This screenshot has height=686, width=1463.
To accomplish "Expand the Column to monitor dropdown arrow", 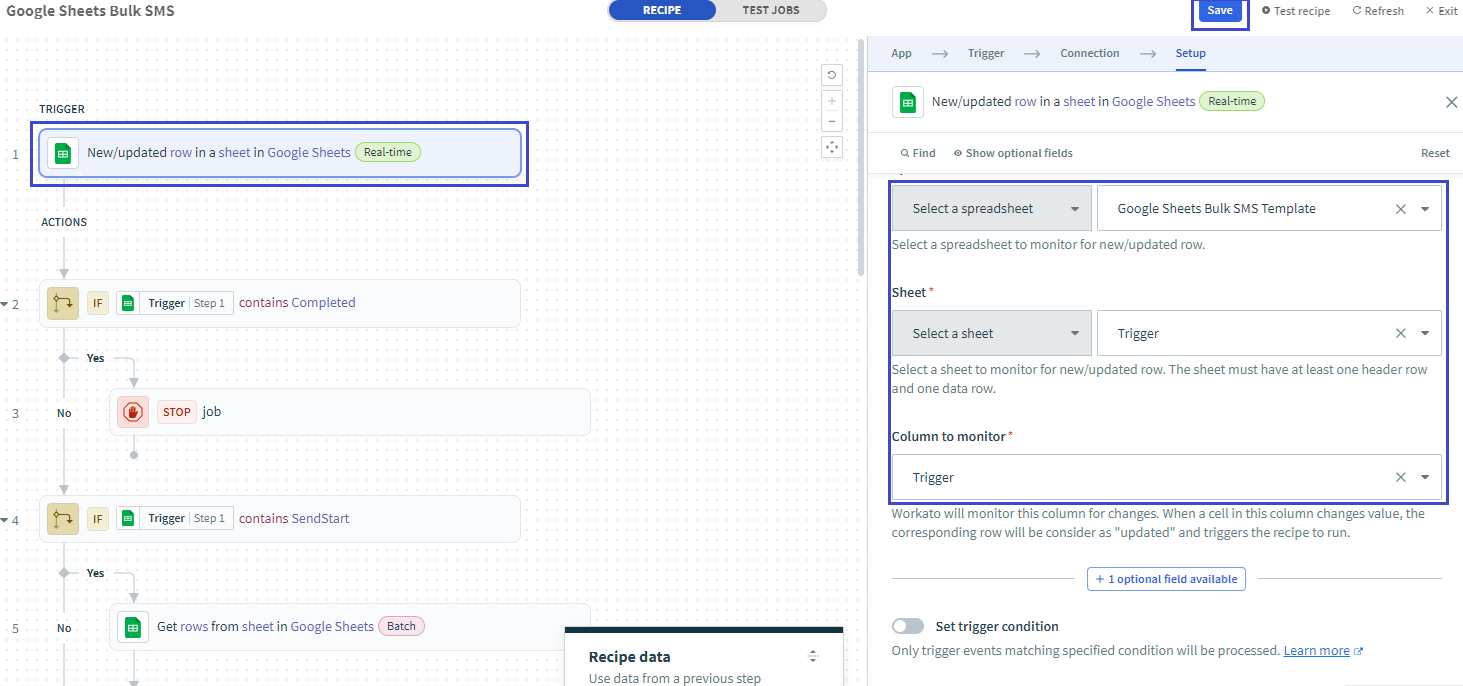I will coord(1425,478).
